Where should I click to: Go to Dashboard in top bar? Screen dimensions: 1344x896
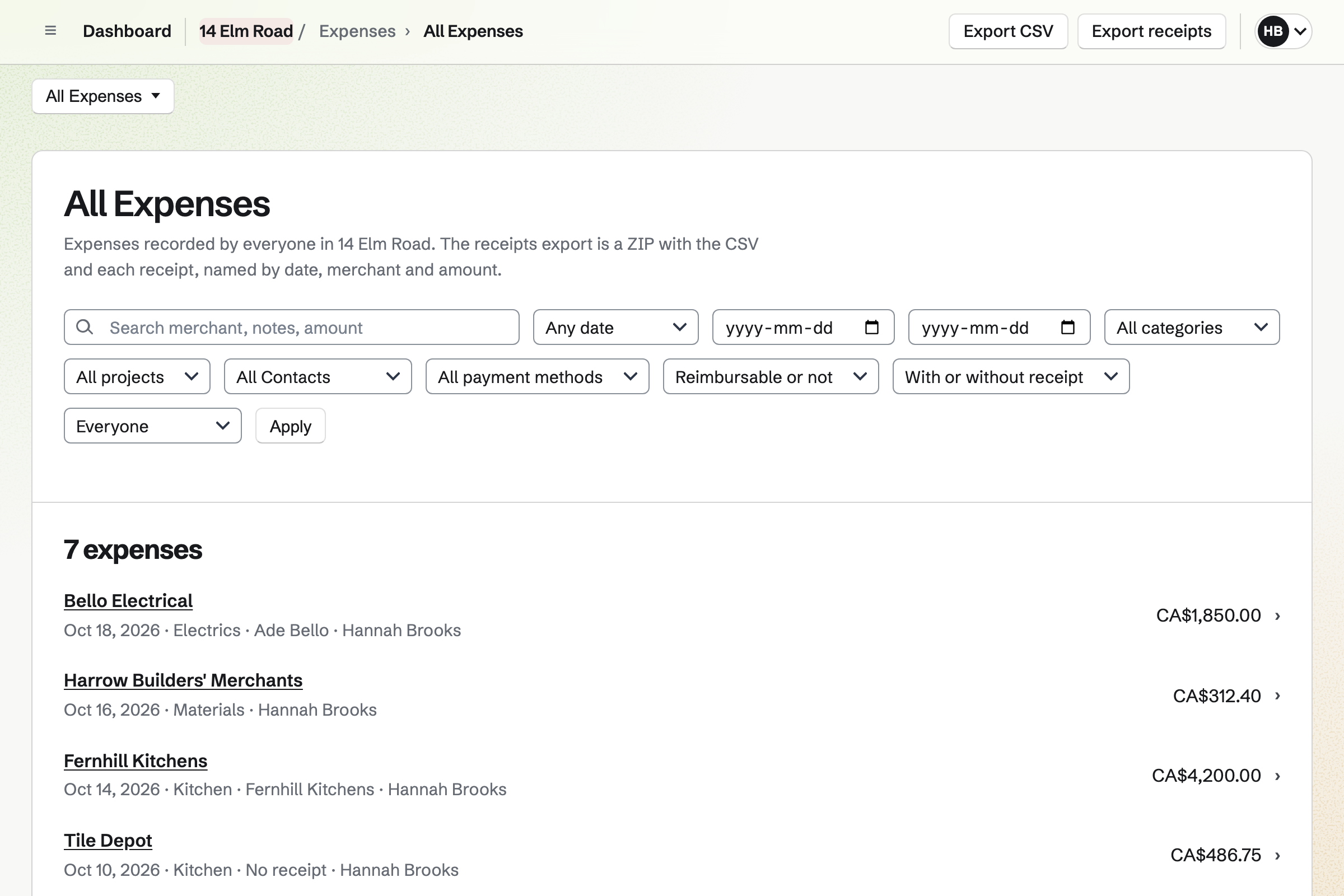(127, 31)
